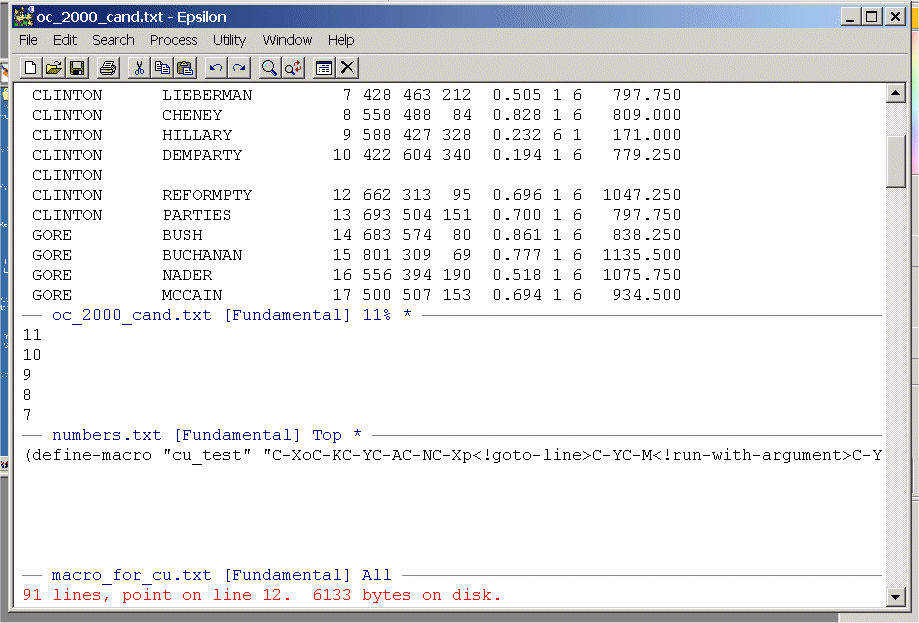The height and width of the screenshot is (623, 919).
Task: Undo the last change via toolbar
Action: coord(215,68)
